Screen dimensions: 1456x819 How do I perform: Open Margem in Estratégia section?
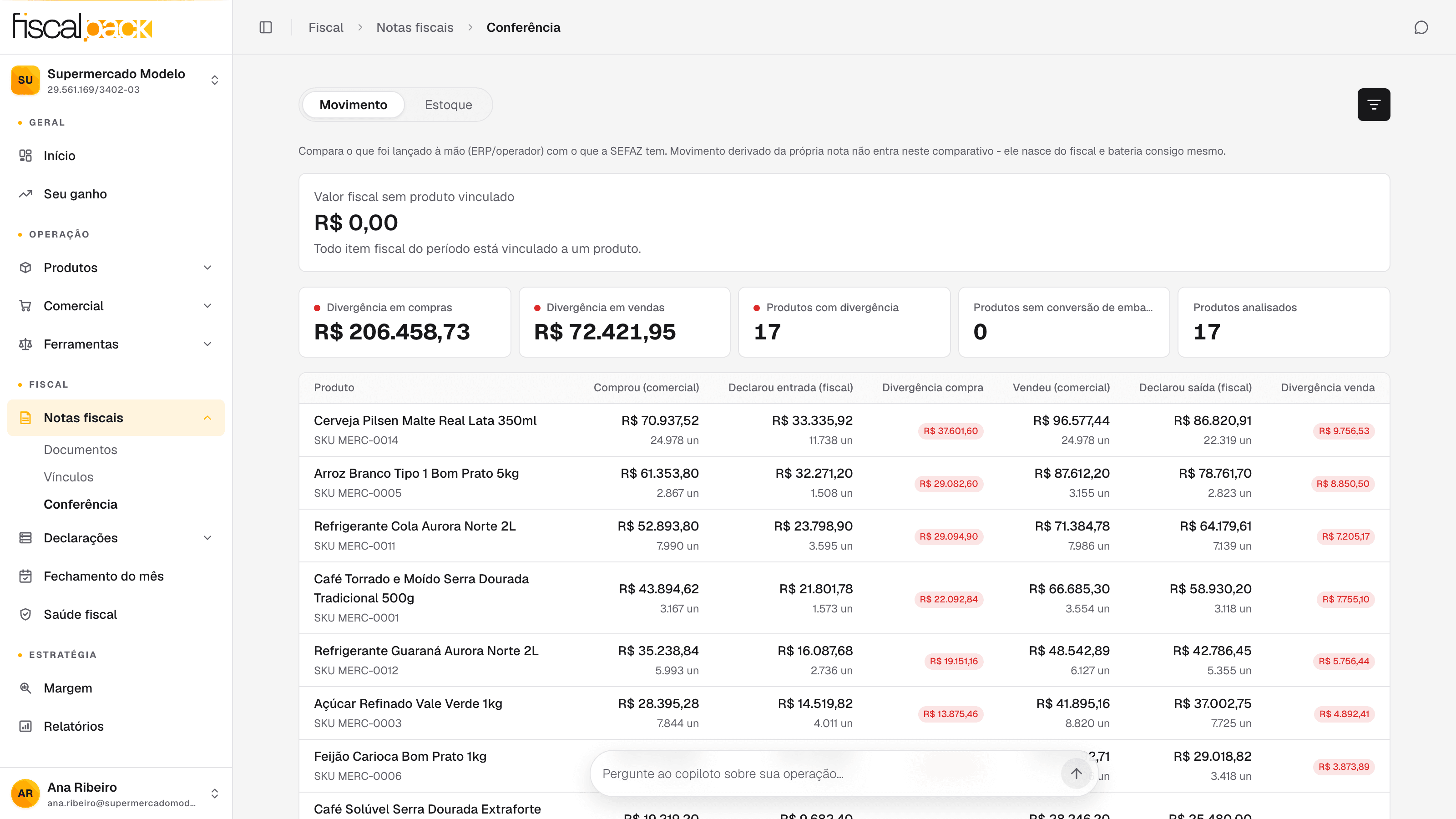[116, 688]
